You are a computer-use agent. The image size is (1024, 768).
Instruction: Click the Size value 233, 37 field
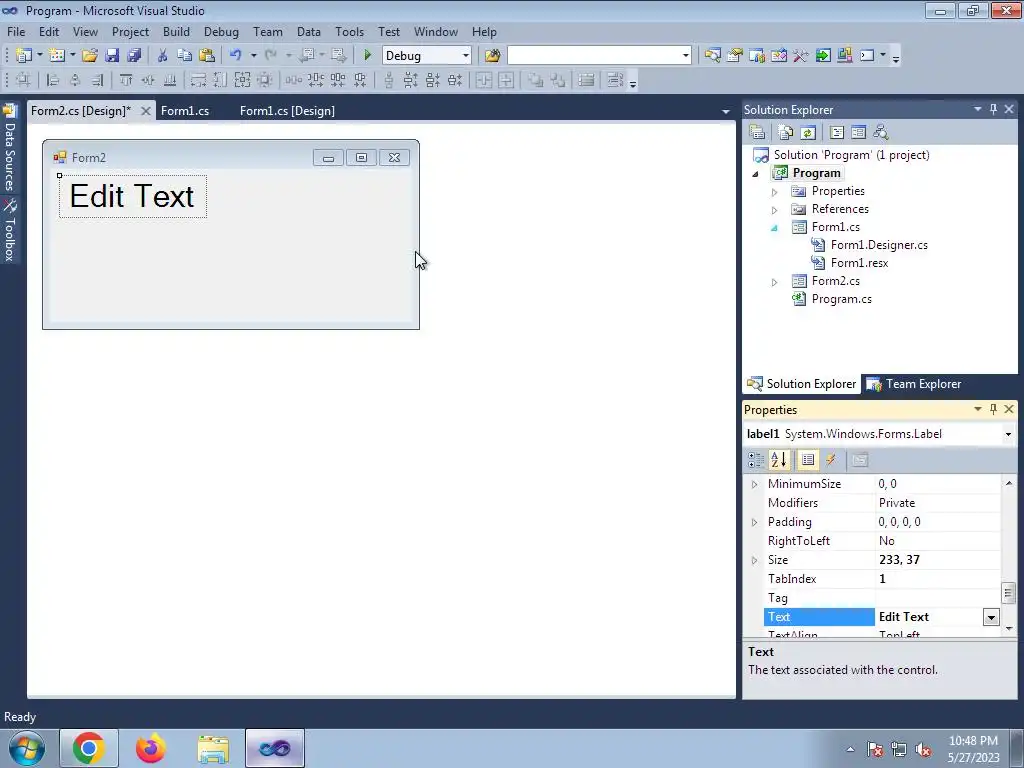938,560
